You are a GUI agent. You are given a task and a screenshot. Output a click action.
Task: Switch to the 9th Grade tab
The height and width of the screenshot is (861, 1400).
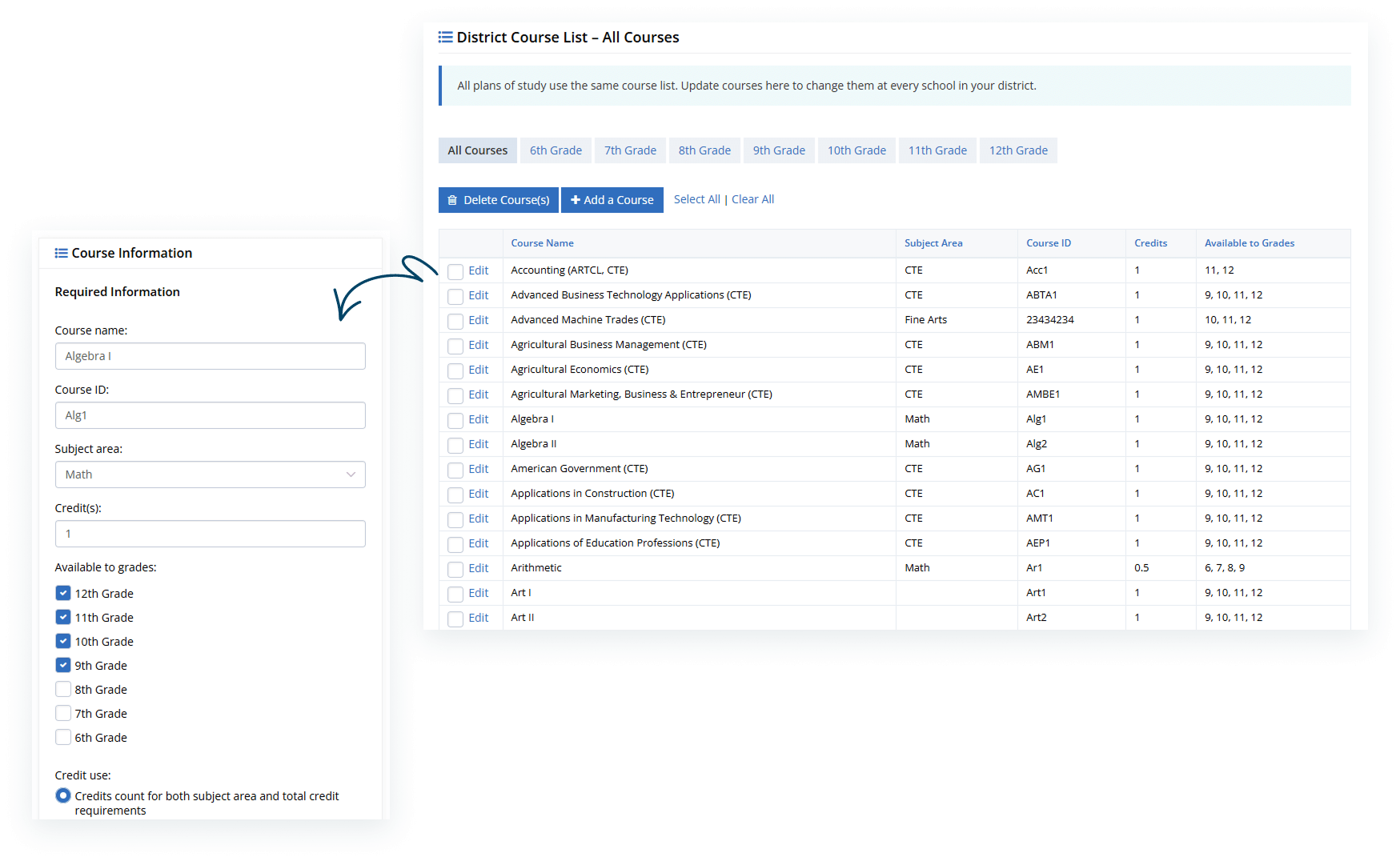tap(778, 150)
